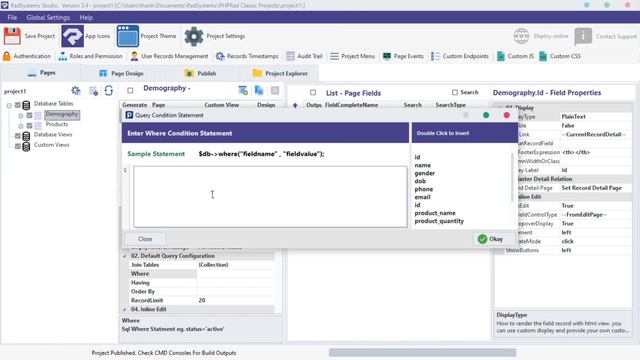Select 'dob' in field insert list
640x360 pixels.
(x=420, y=181)
